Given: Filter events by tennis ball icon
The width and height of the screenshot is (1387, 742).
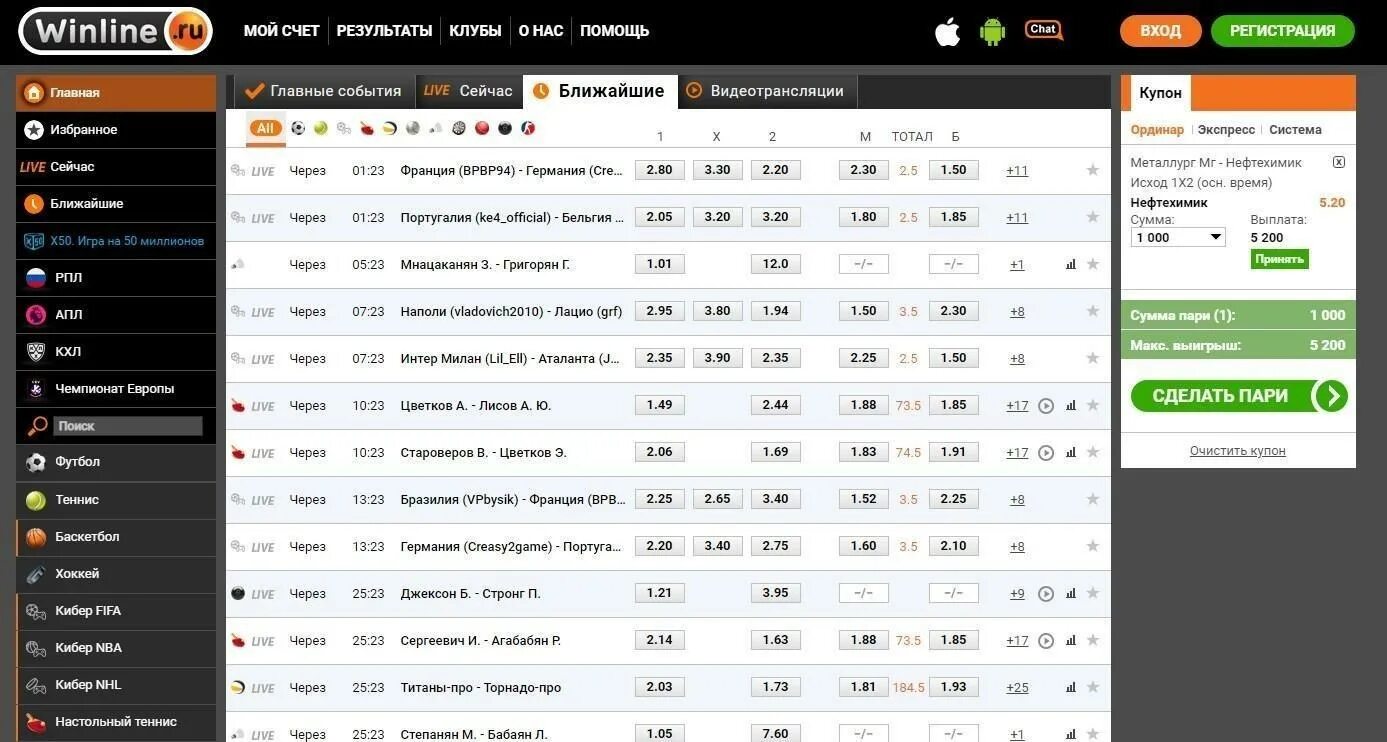Looking at the screenshot, I should coord(321,128).
